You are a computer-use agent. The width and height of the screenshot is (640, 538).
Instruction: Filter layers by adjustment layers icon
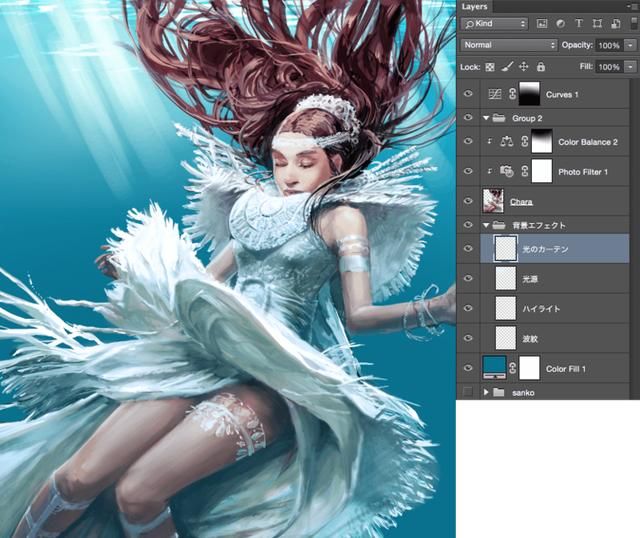(x=560, y=24)
